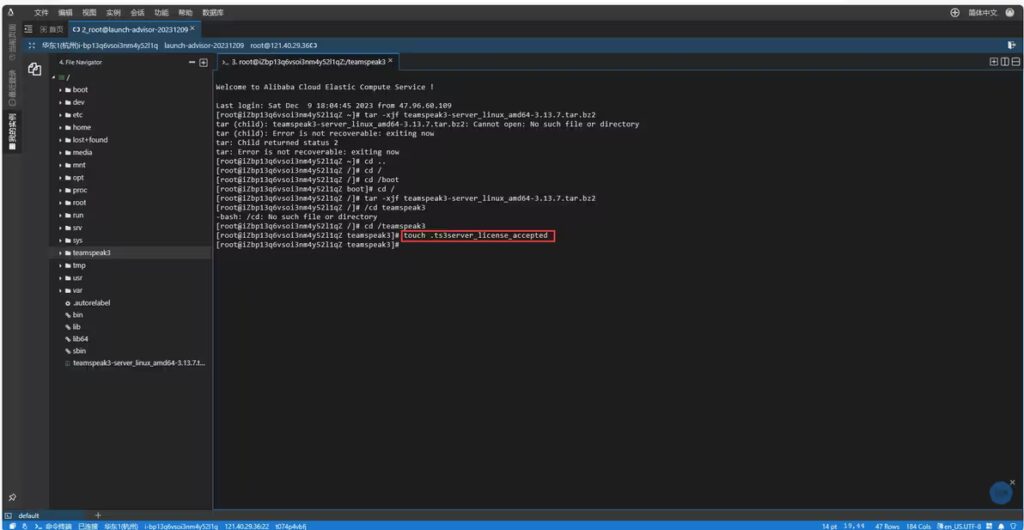Split terminal vertically icon
Viewport: 1024px width, 530px height.
(1005, 61)
